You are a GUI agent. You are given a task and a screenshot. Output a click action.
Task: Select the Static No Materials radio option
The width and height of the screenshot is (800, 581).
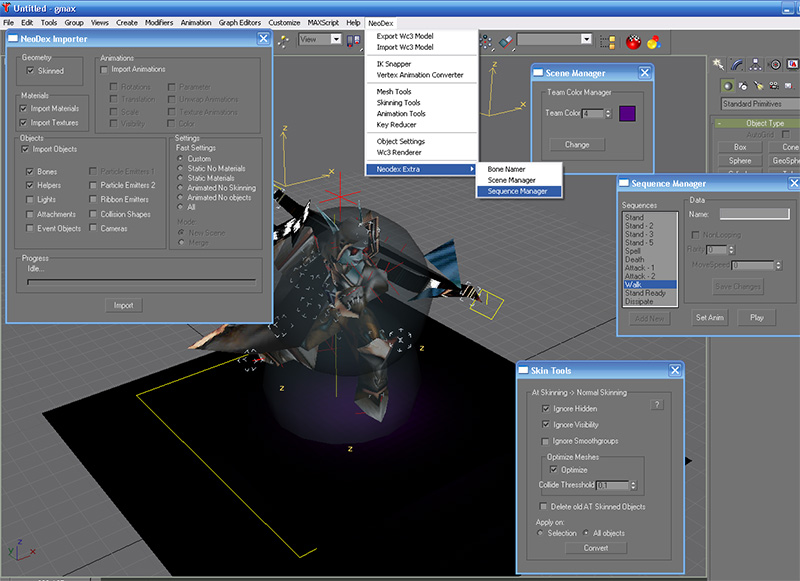(180, 168)
